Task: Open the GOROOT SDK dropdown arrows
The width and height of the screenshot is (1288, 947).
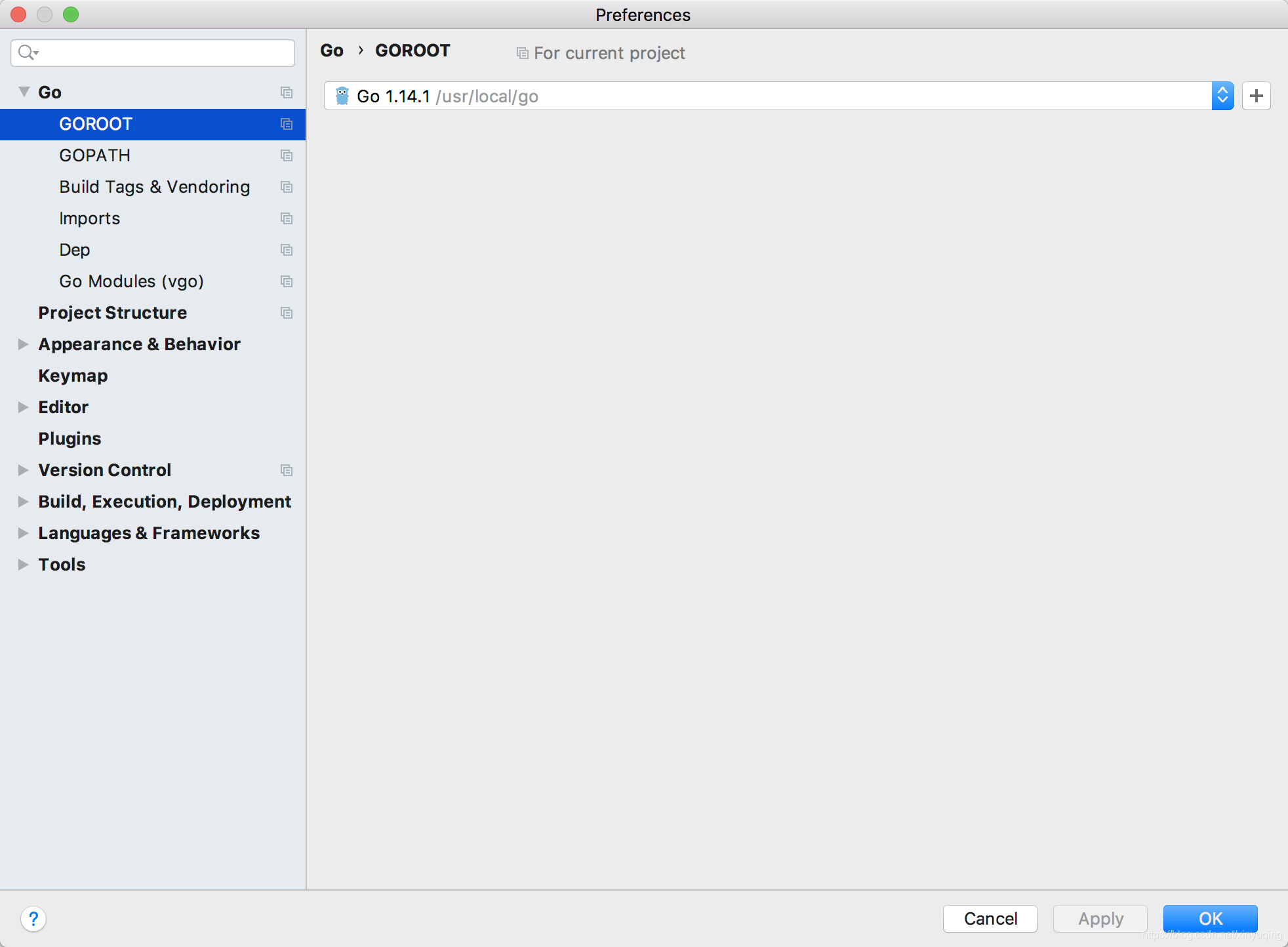Action: 1222,96
